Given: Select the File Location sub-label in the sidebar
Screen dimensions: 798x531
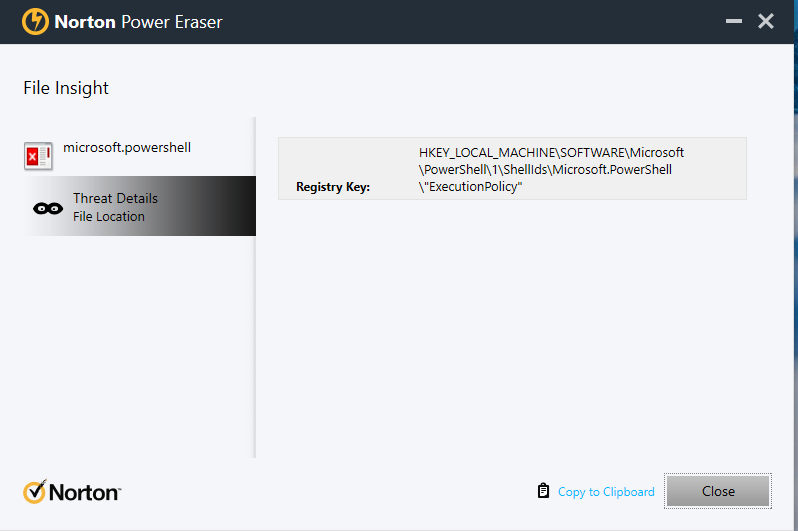Looking at the screenshot, I should pyautogui.click(x=109, y=216).
